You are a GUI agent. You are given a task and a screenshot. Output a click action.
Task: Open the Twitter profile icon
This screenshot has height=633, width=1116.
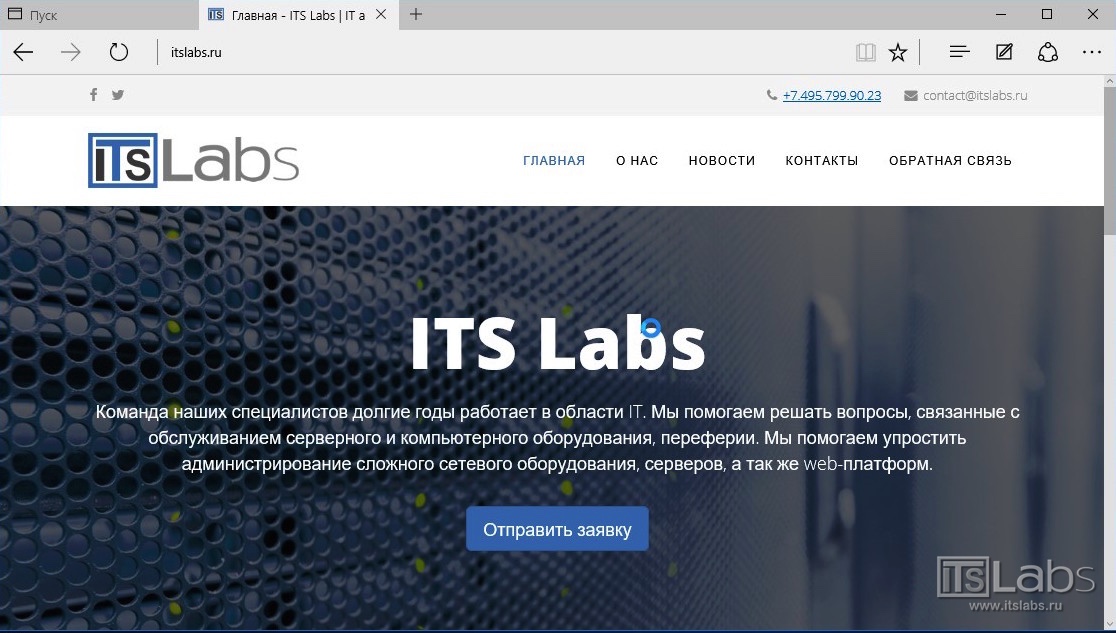[x=118, y=95]
